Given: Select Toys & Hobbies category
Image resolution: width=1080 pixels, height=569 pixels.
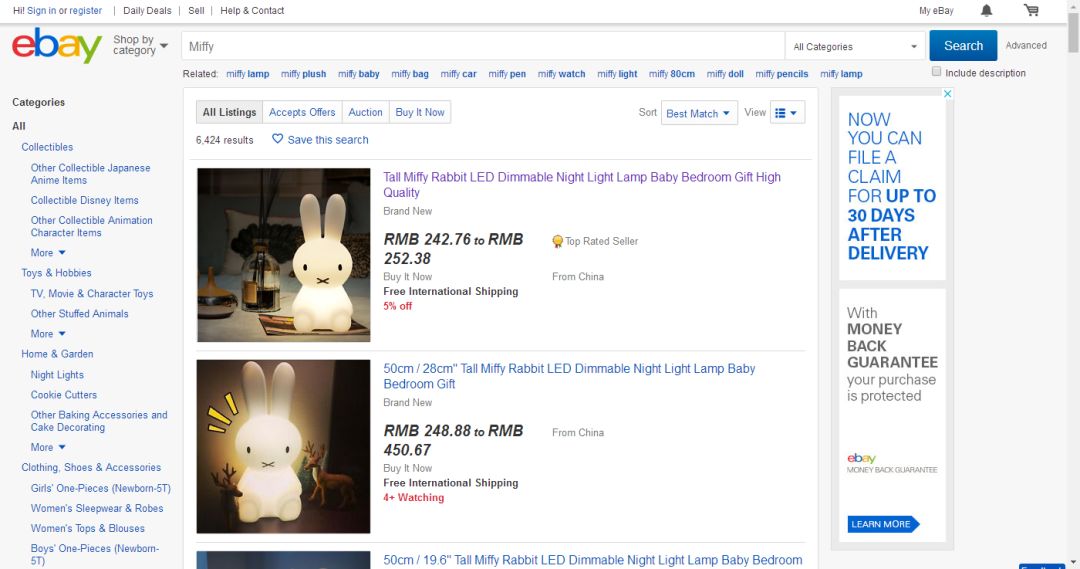Looking at the screenshot, I should pos(56,273).
